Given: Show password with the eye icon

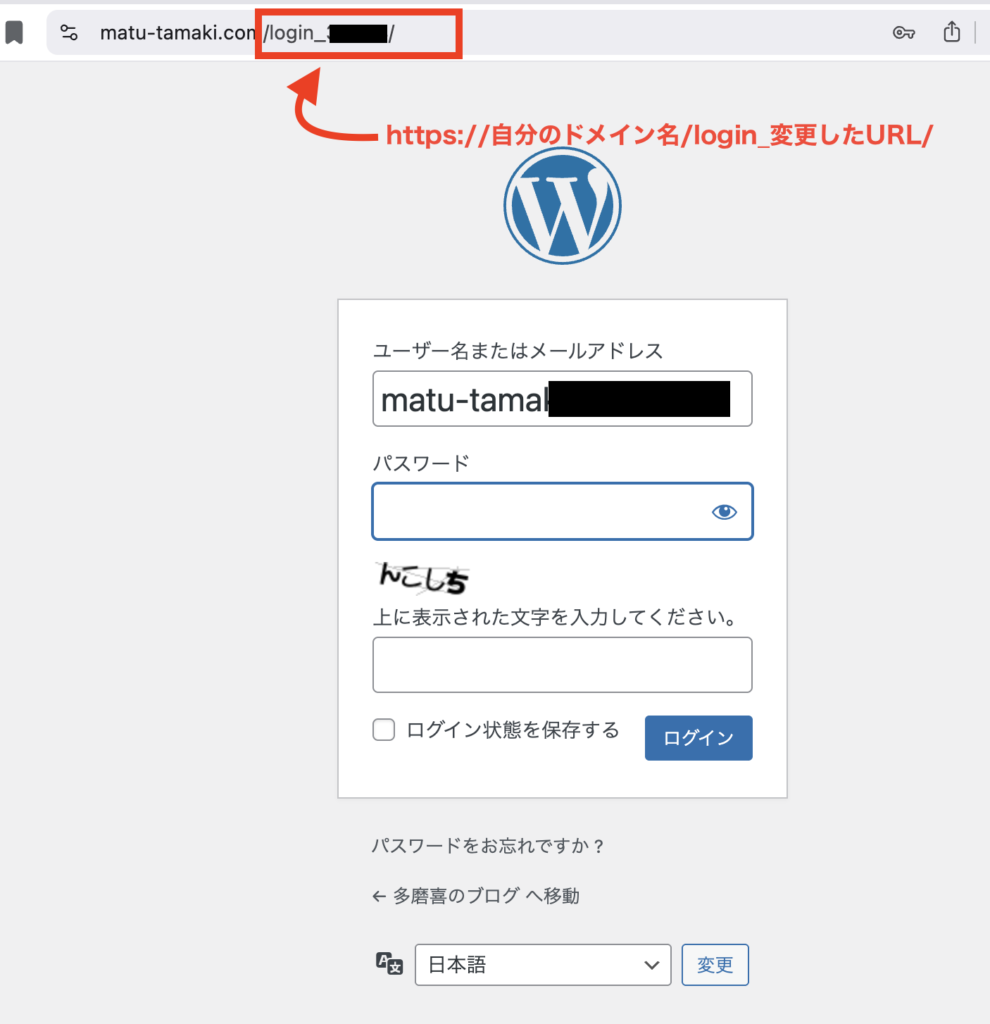Looking at the screenshot, I should (x=724, y=512).
